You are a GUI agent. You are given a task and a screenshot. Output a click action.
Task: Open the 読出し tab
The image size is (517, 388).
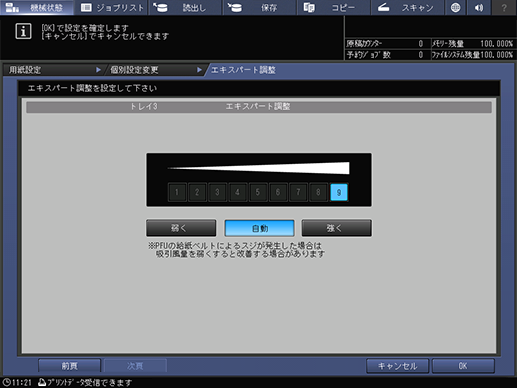pos(185,7)
